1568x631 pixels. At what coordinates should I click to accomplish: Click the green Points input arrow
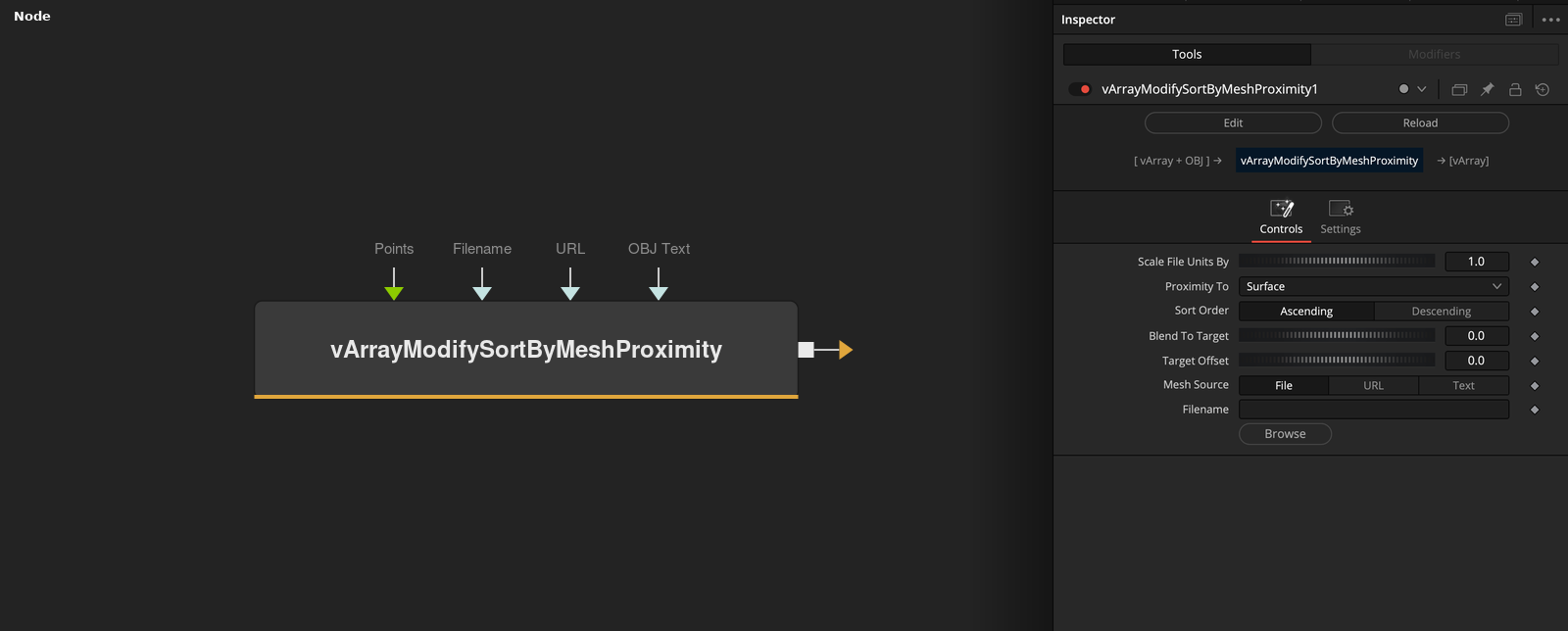(x=394, y=292)
